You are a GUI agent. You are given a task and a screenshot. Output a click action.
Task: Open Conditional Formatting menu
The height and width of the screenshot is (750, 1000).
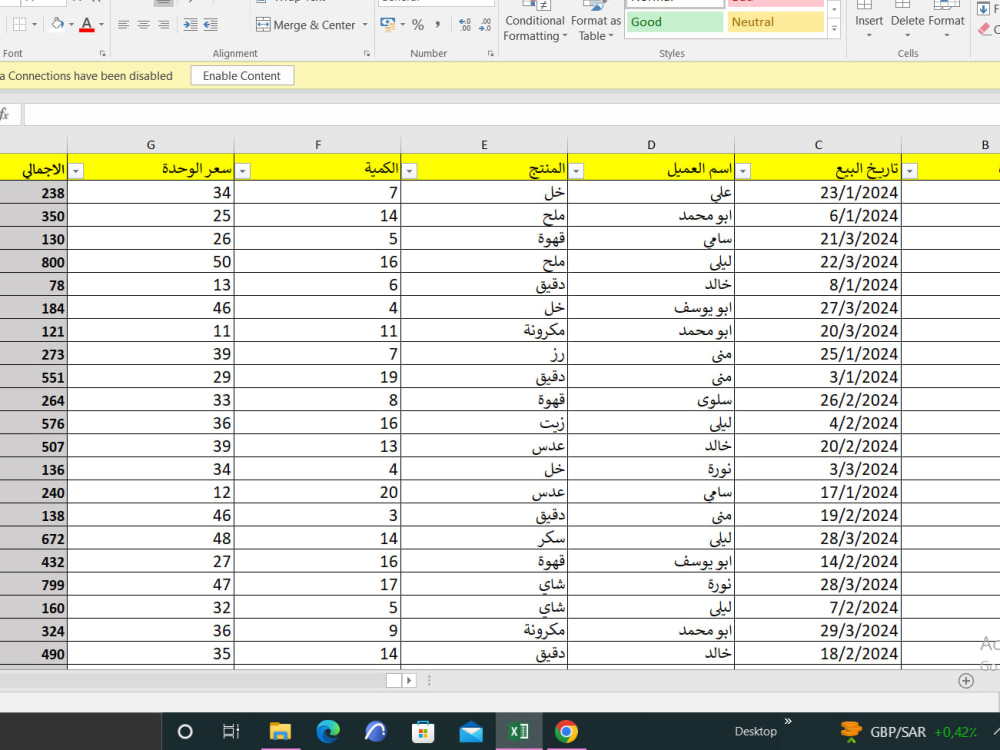[x=534, y=22]
